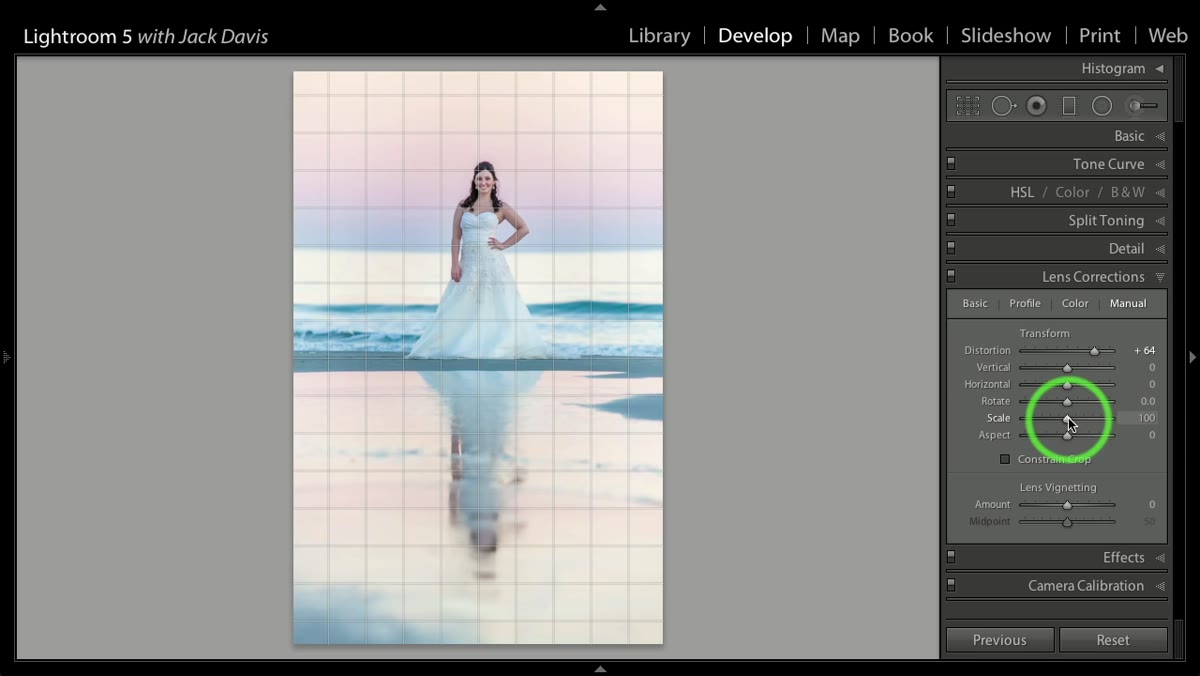Viewport: 1200px width, 676px height.
Task: Expand the HSL panel triangle
Action: [x=1160, y=192]
